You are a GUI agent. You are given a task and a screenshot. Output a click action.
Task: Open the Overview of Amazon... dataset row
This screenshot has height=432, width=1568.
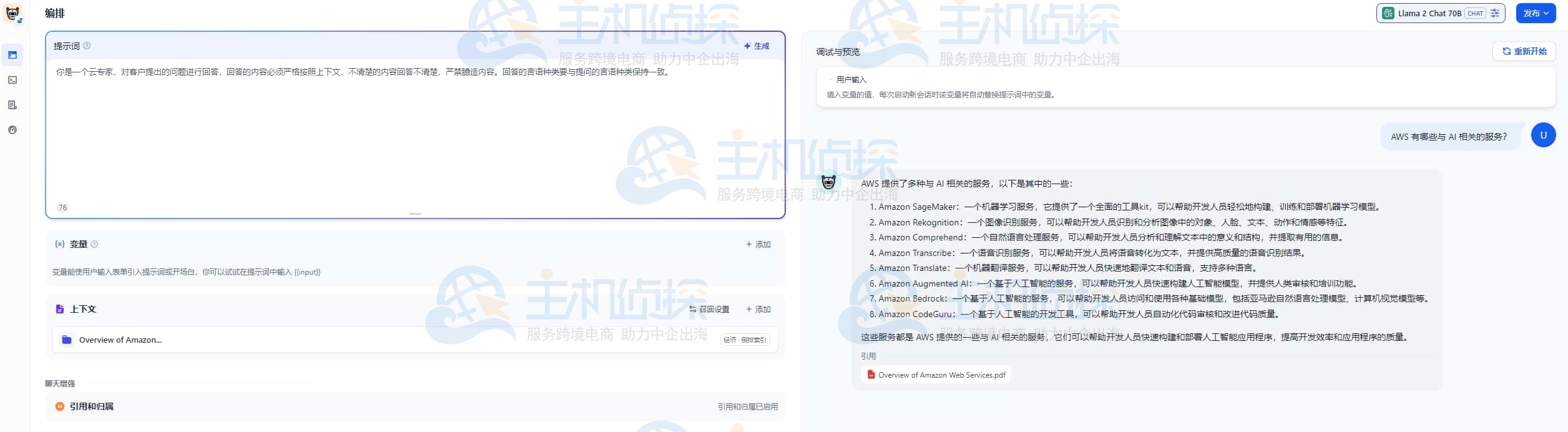tap(415, 340)
